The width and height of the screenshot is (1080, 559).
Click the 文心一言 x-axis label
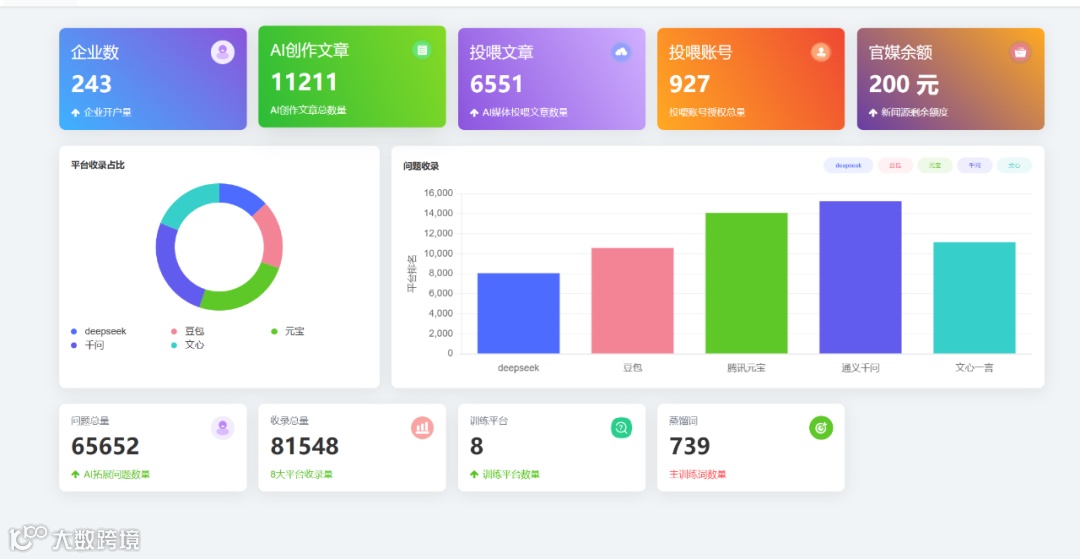tap(974, 368)
